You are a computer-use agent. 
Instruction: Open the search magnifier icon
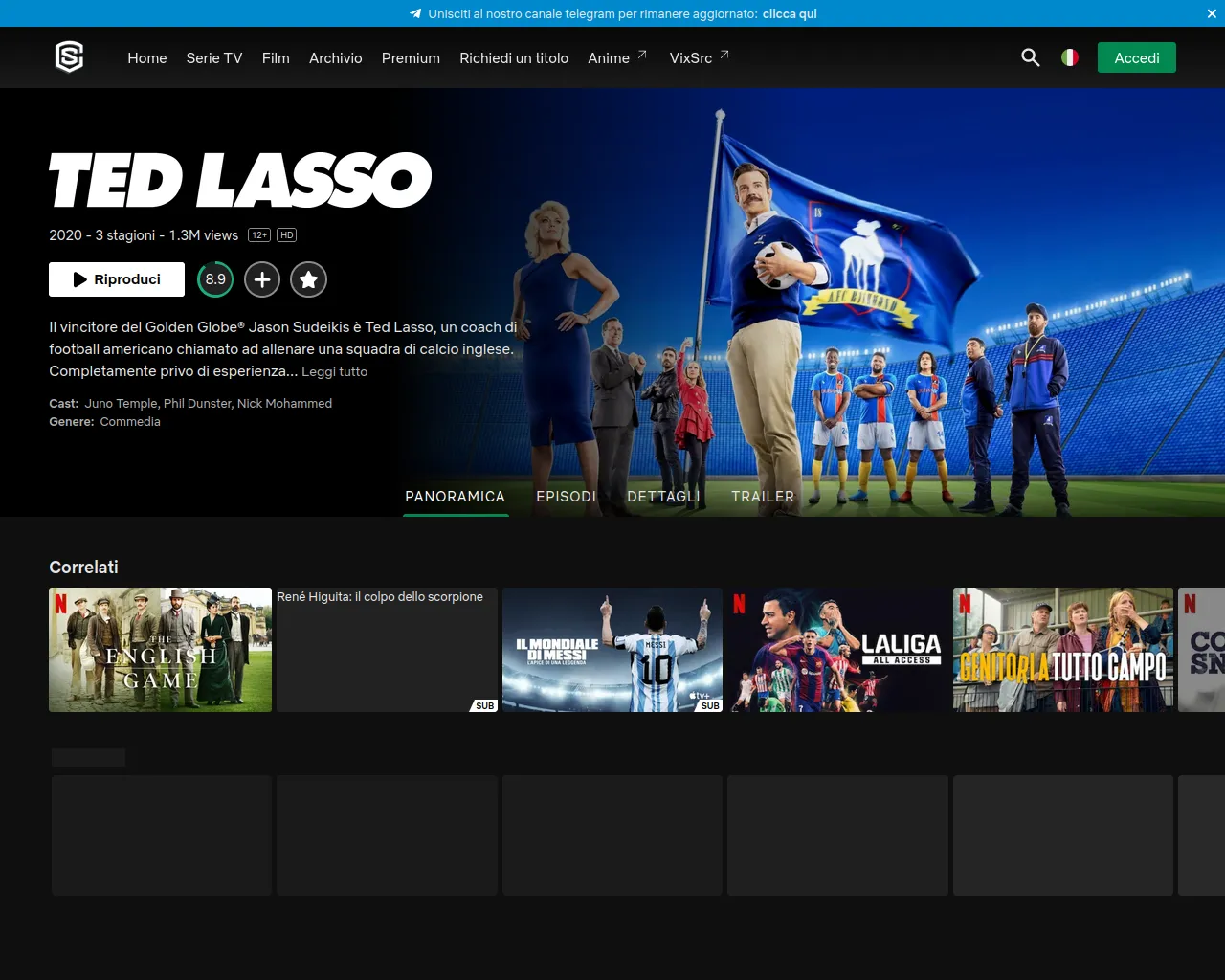[1030, 57]
